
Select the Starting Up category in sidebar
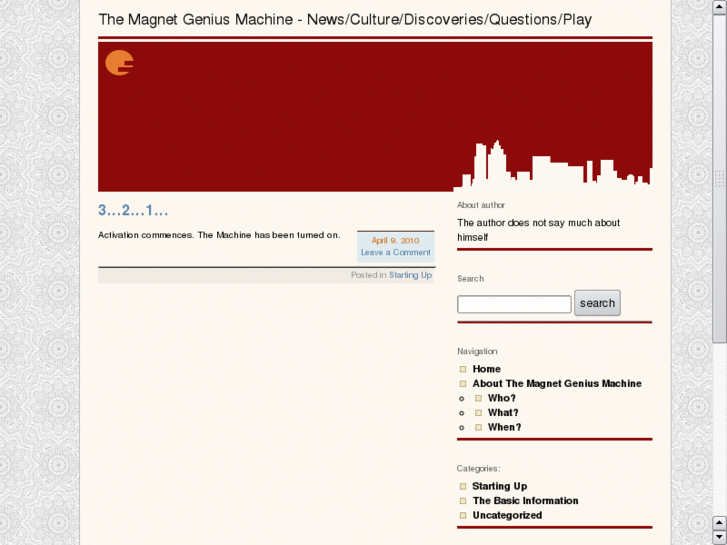pyautogui.click(x=499, y=486)
